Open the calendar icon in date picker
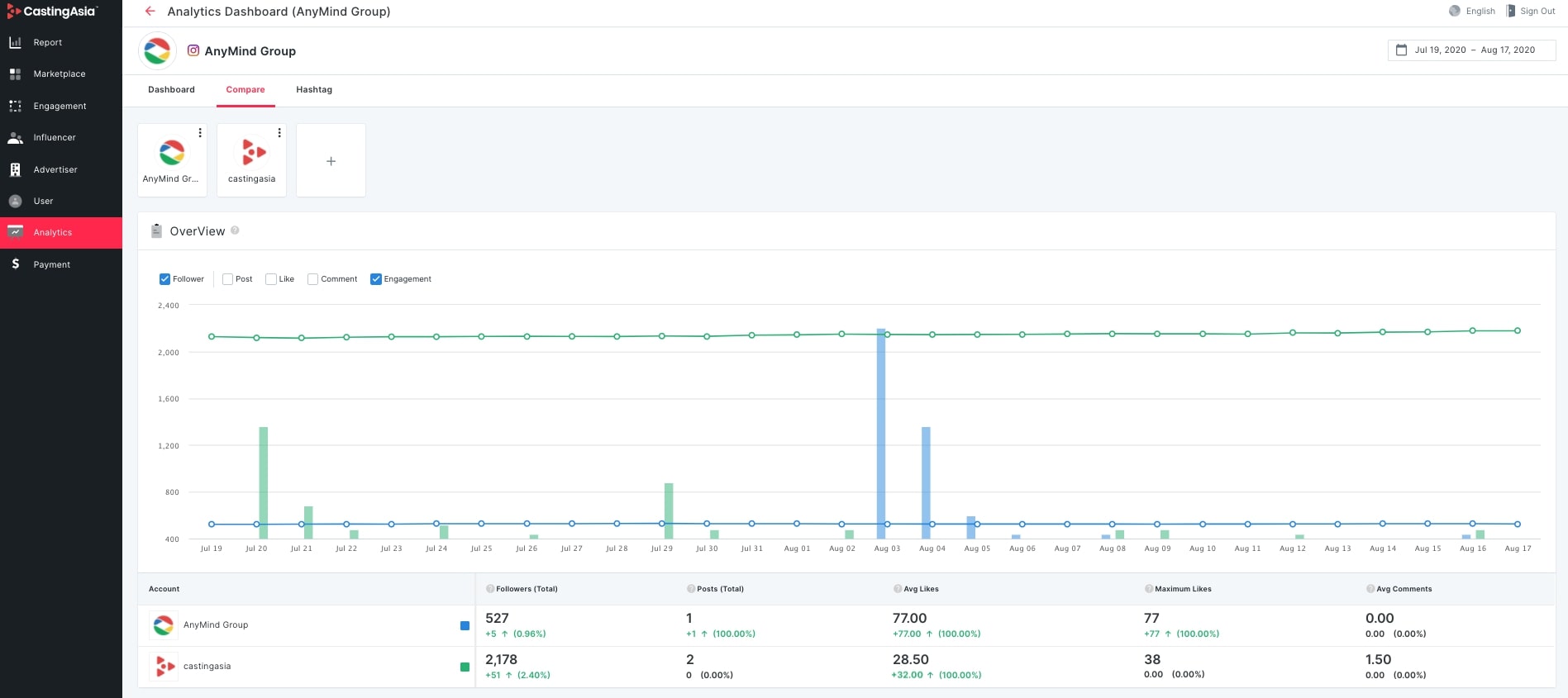This screenshot has width=1568, height=698. [x=1401, y=50]
